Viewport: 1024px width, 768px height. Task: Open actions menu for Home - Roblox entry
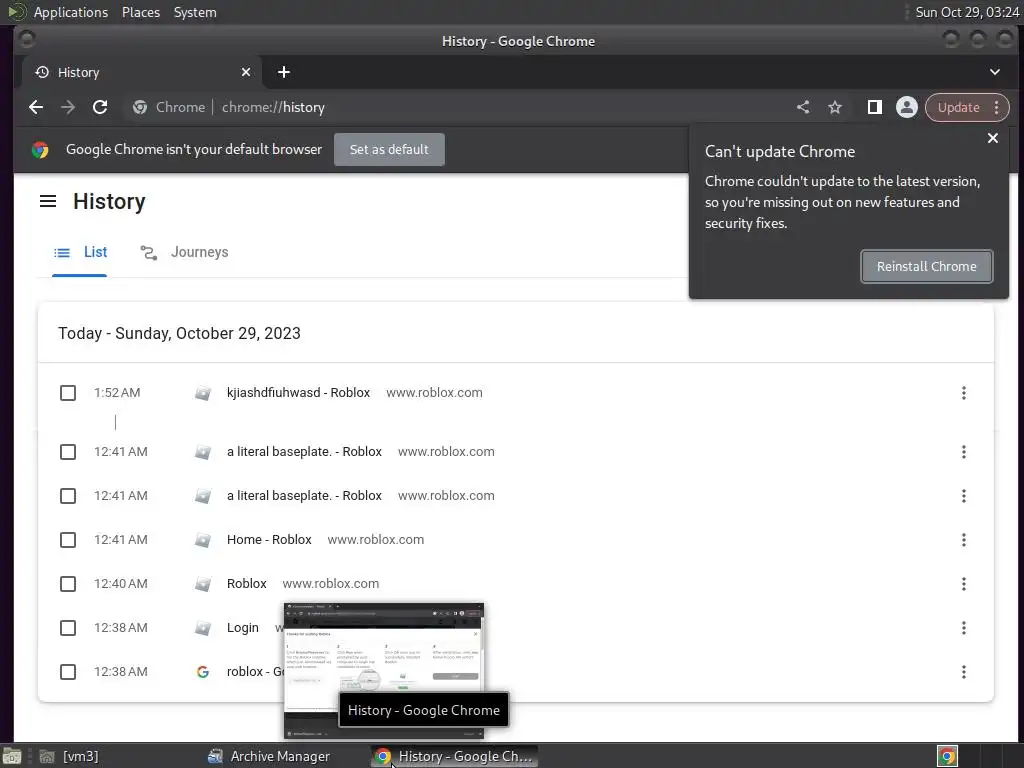[x=963, y=539]
